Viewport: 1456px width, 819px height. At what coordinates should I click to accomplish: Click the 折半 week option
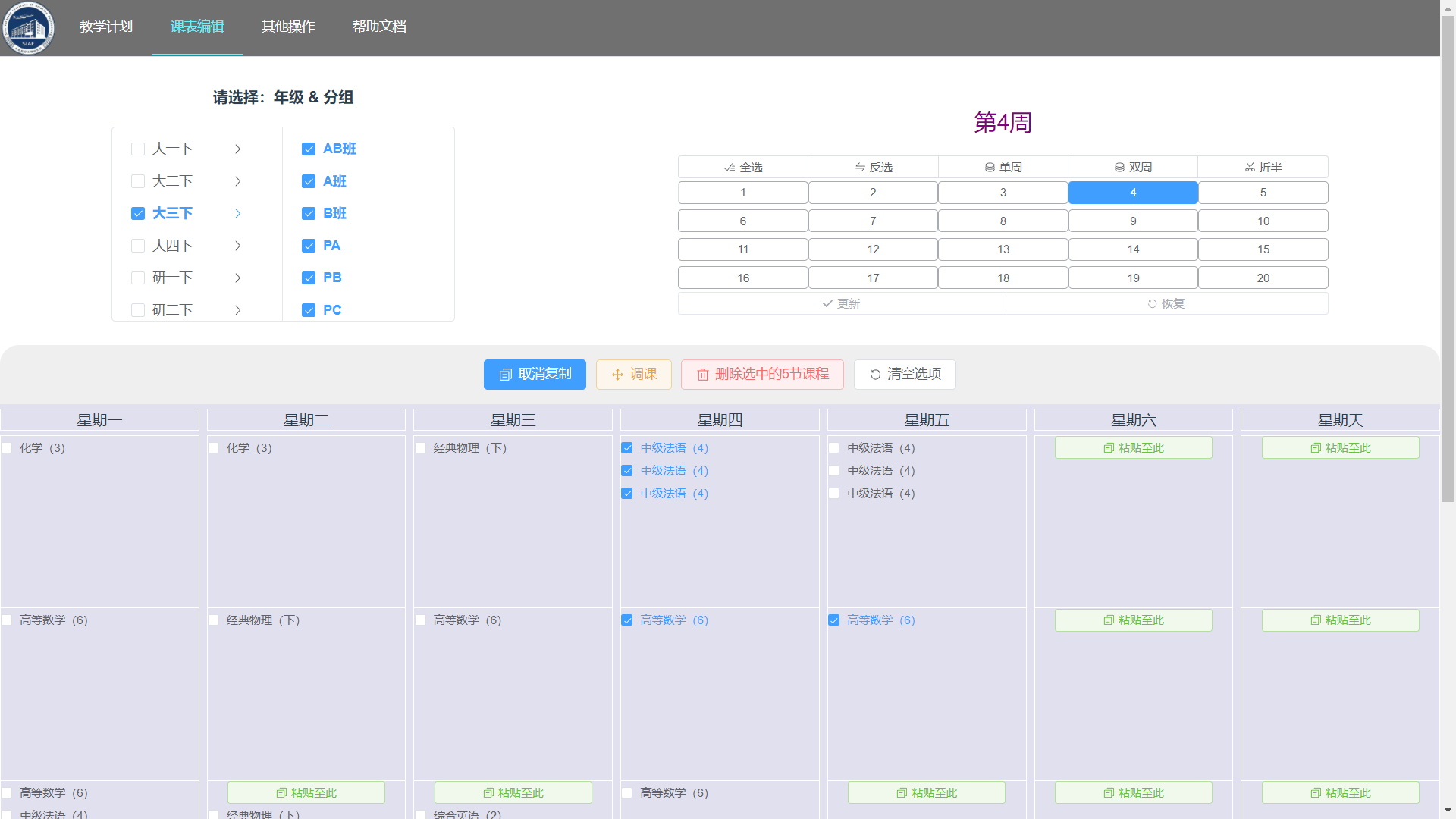coord(1263,167)
